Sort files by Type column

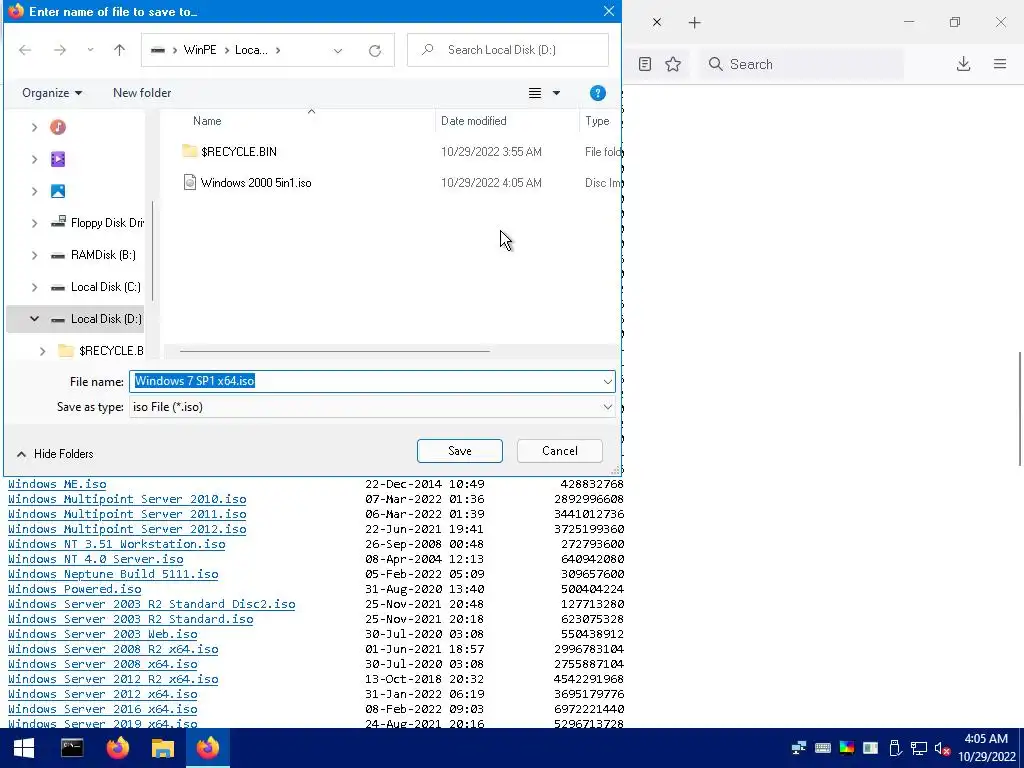click(x=597, y=121)
